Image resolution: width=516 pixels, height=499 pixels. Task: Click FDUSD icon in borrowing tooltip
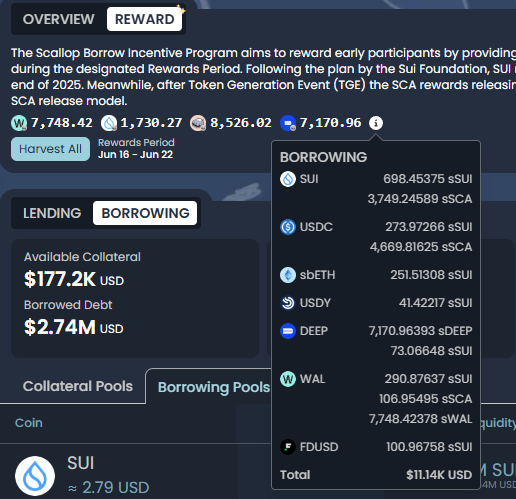click(288, 447)
